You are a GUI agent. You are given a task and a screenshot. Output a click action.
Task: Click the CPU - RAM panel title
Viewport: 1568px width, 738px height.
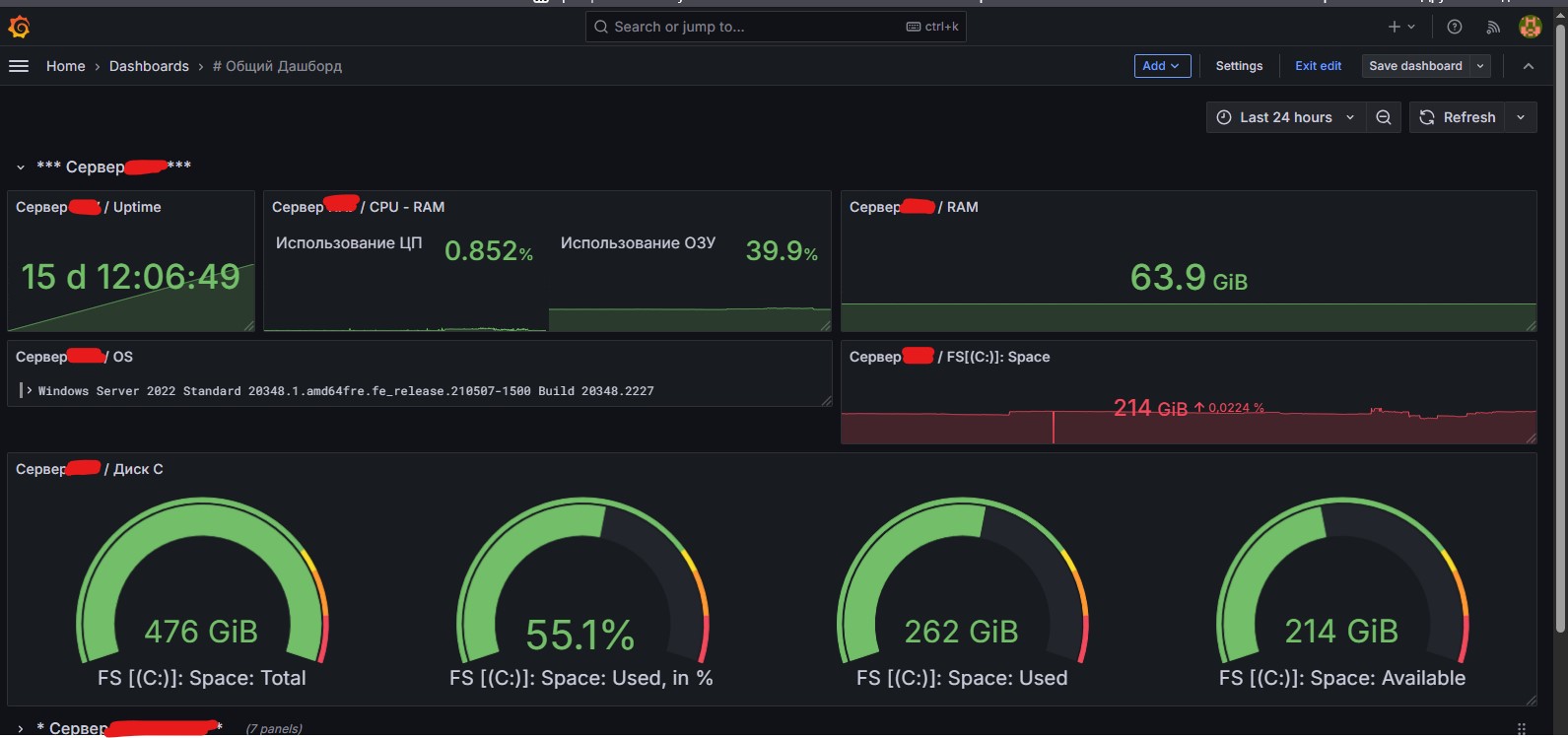pos(359,207)
